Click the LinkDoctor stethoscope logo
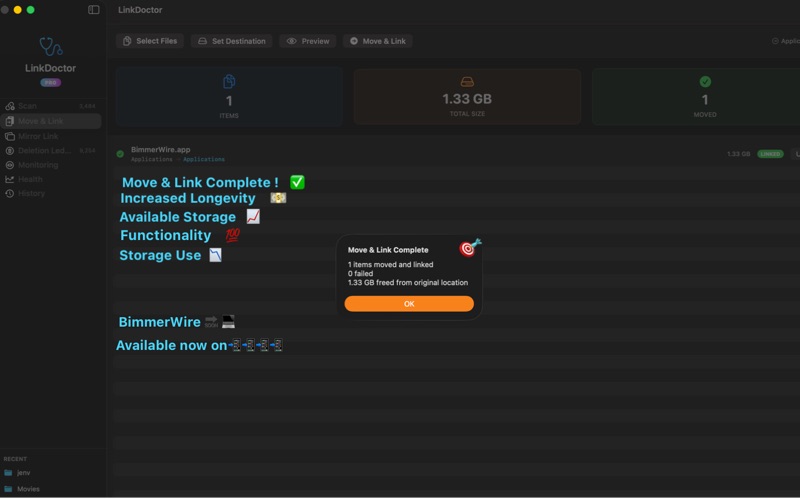 (x=51, y=46)
